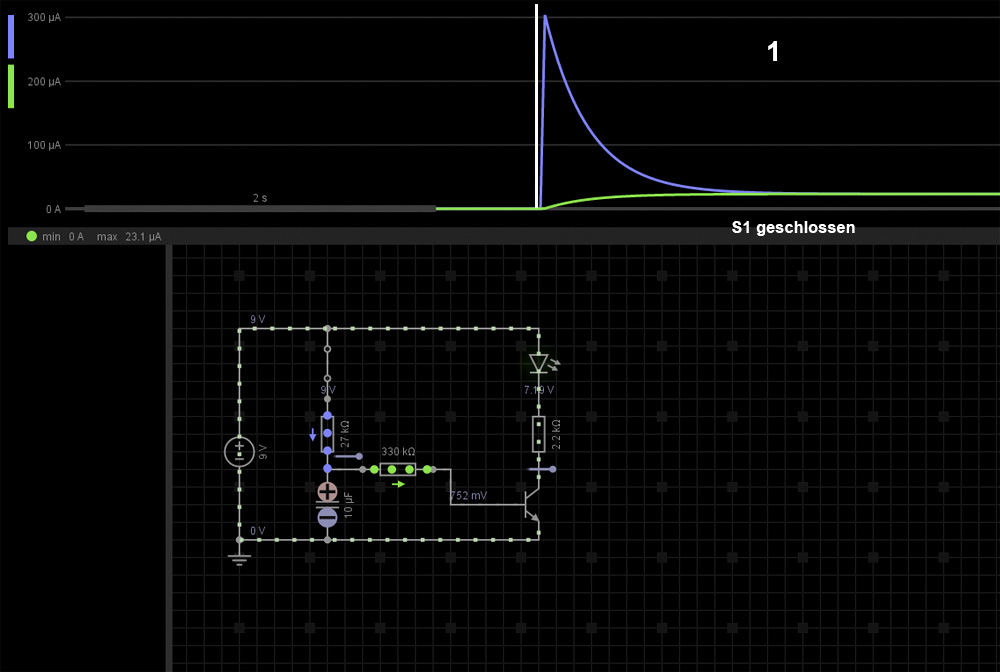The height and width of the screenshot is (672, 1000).
Task: Click the 7.19 V node voltage label
Action: (x=539, y=390)
